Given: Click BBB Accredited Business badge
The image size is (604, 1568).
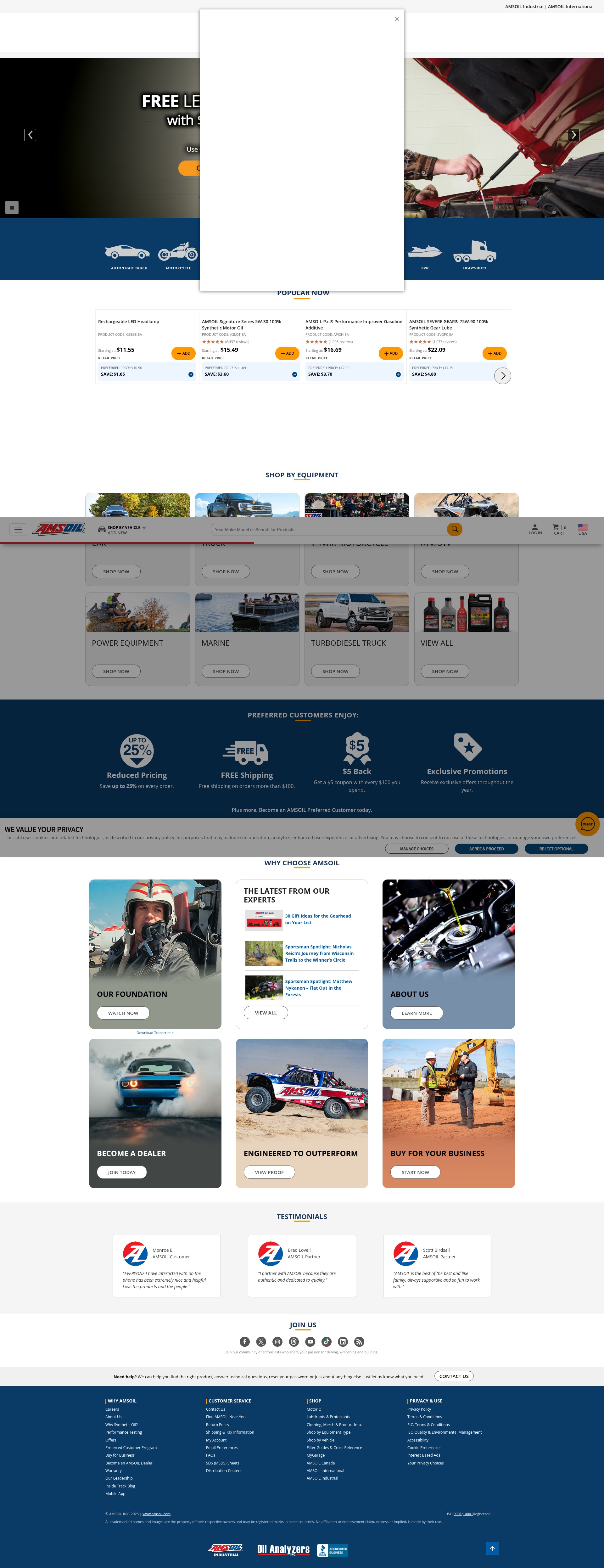Looking at the screenshot, I should tap(332, 1550).
